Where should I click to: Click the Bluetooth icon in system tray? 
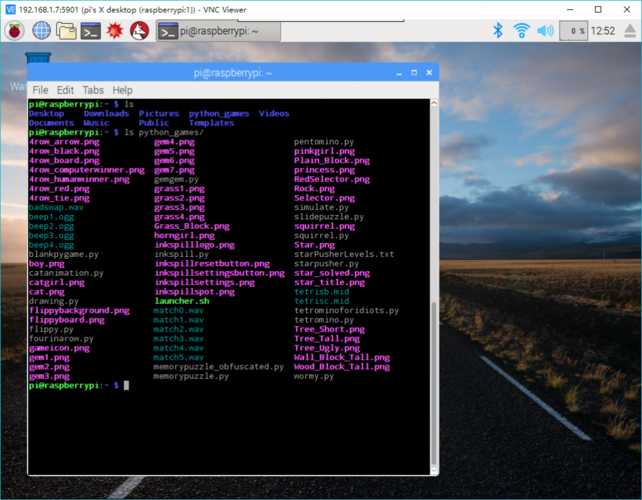(497, 30)
